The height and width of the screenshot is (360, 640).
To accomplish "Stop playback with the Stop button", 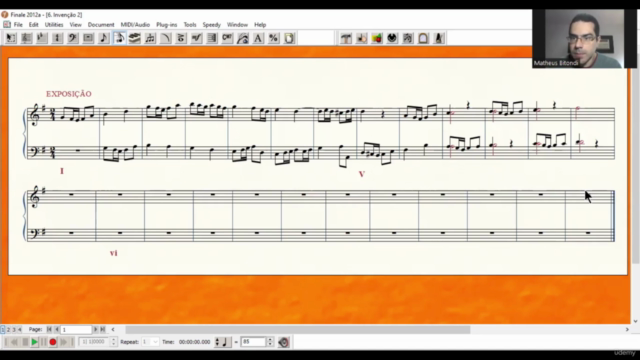I will 25,342.
